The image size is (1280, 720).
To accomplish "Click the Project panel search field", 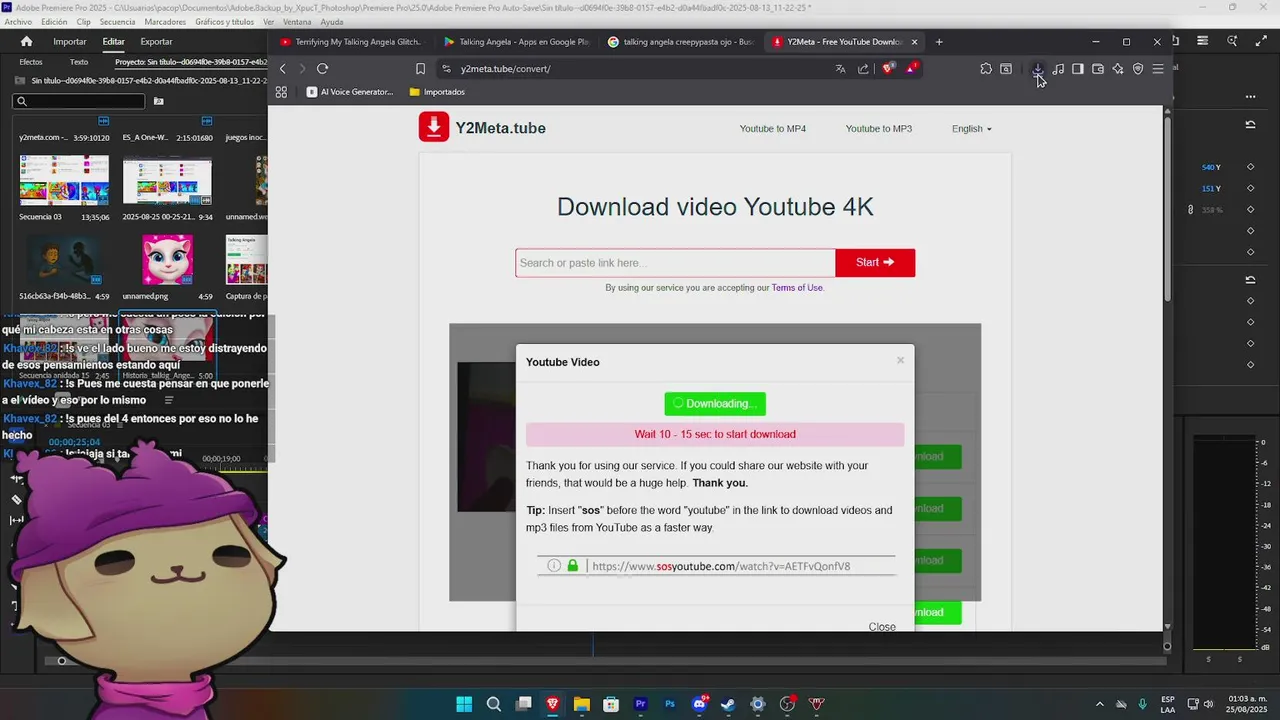I will (79, 101).
